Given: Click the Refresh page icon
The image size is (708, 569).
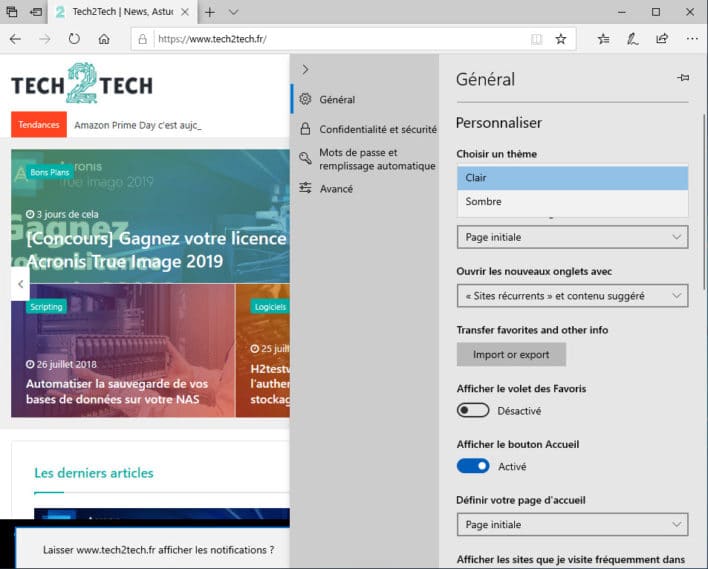Looking at the screenshot, I should 74,39.
